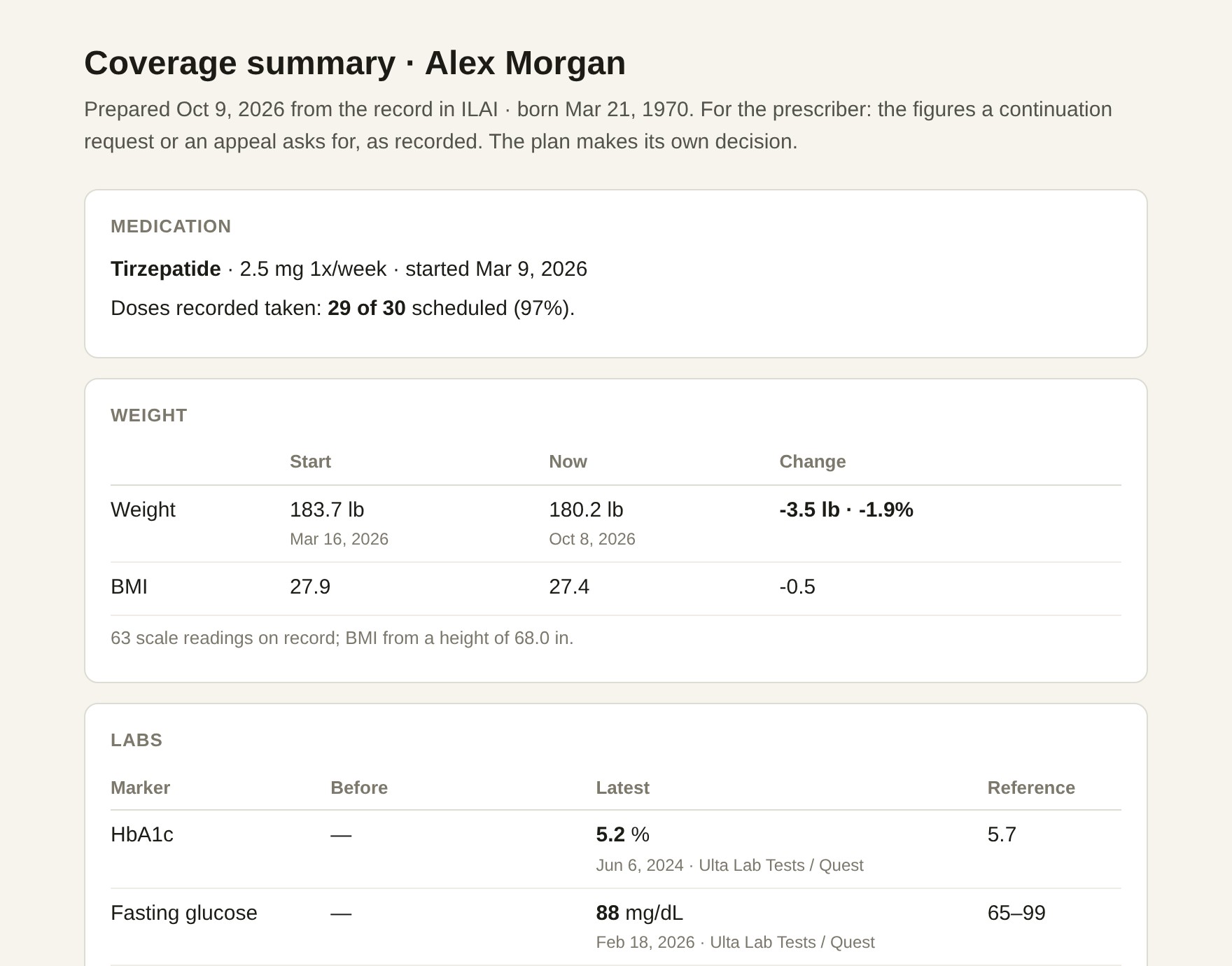Select the Oct 8, 2026 weigh-in date
Screen dimensions: 1232x966
pos(592,539)
